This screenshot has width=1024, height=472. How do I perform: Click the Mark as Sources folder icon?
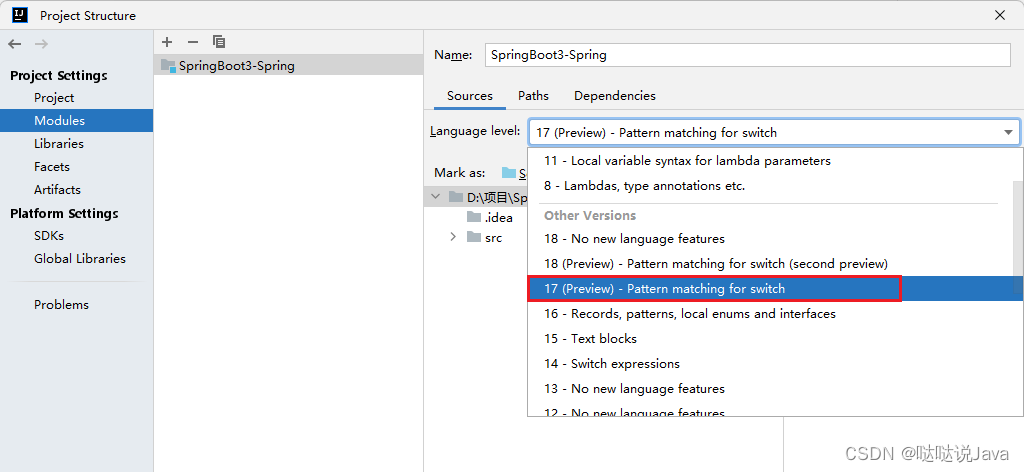click(509, 172)
